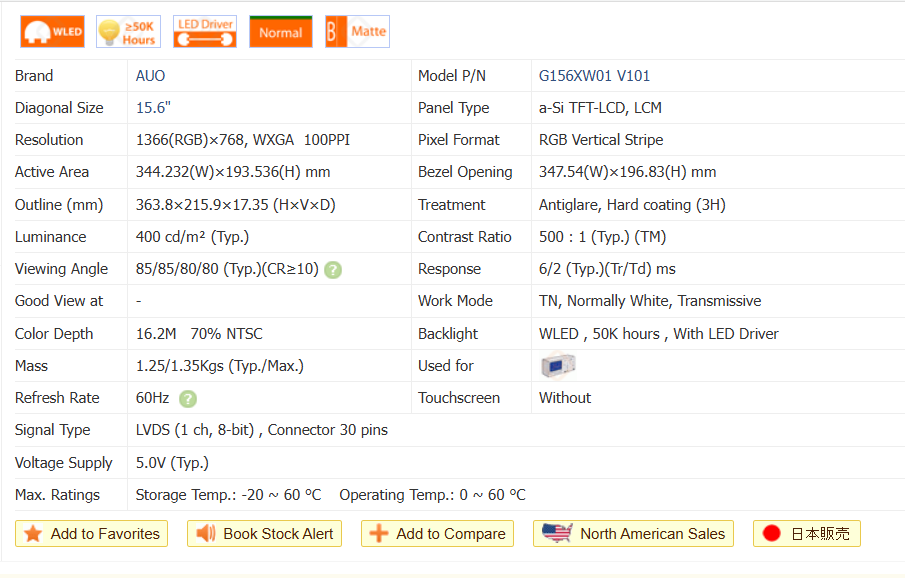
Task: Click the LED Driver badge icon
Action: (205, 32)
